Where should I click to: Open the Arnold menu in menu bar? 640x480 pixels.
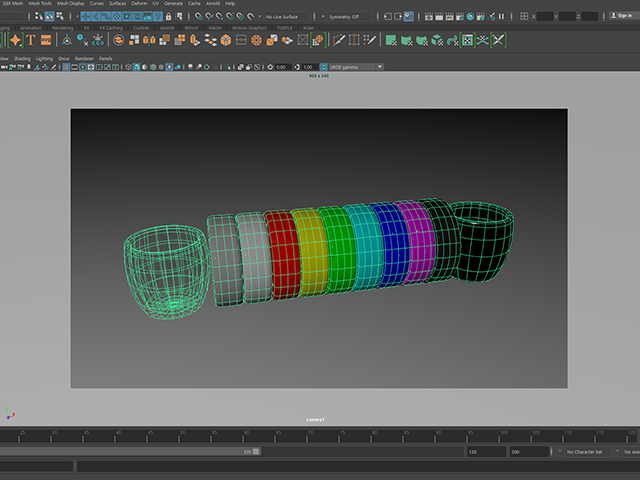pyautogui.click(x=213, y=3)
